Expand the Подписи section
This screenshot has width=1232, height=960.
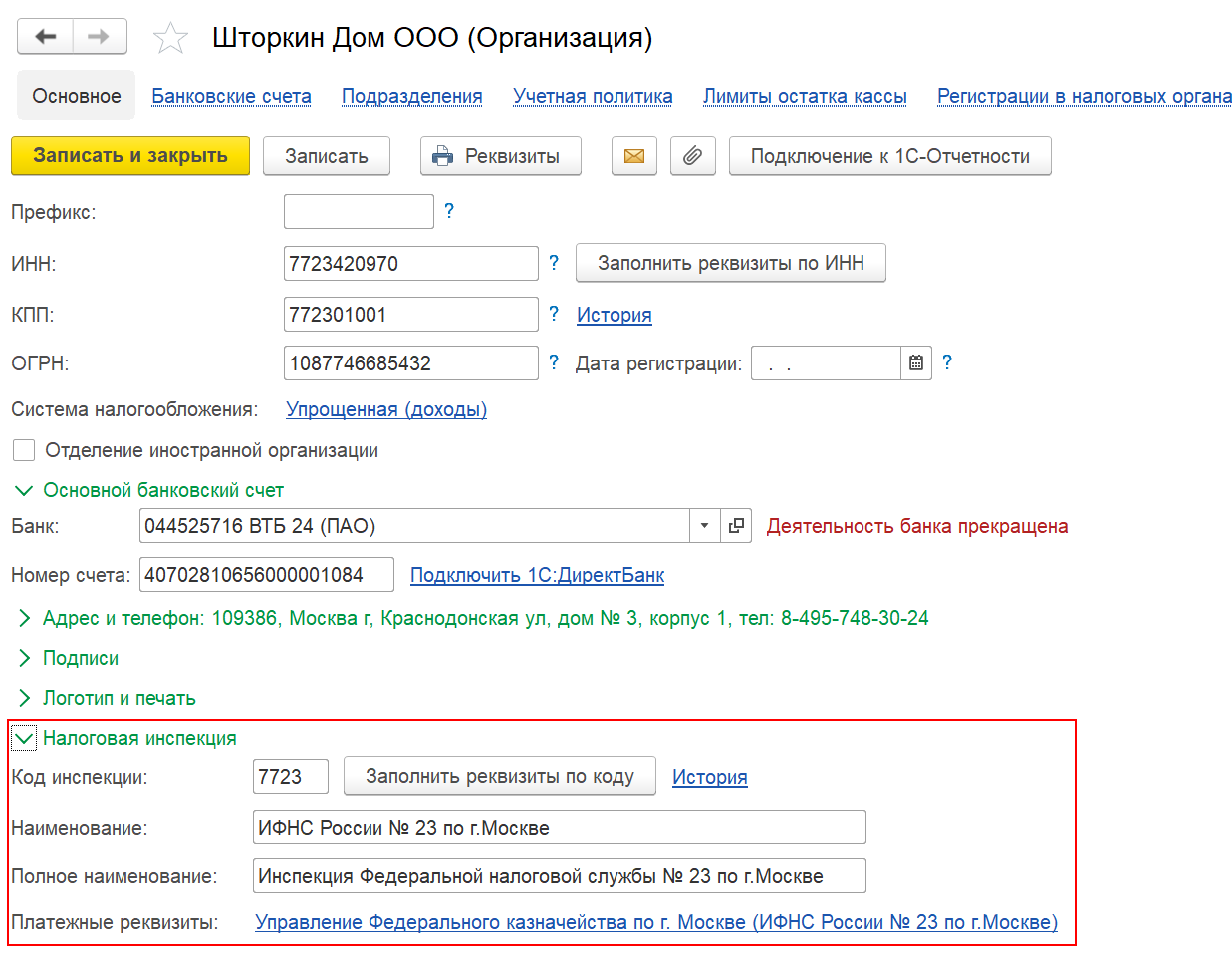click(x=24, y=659)
